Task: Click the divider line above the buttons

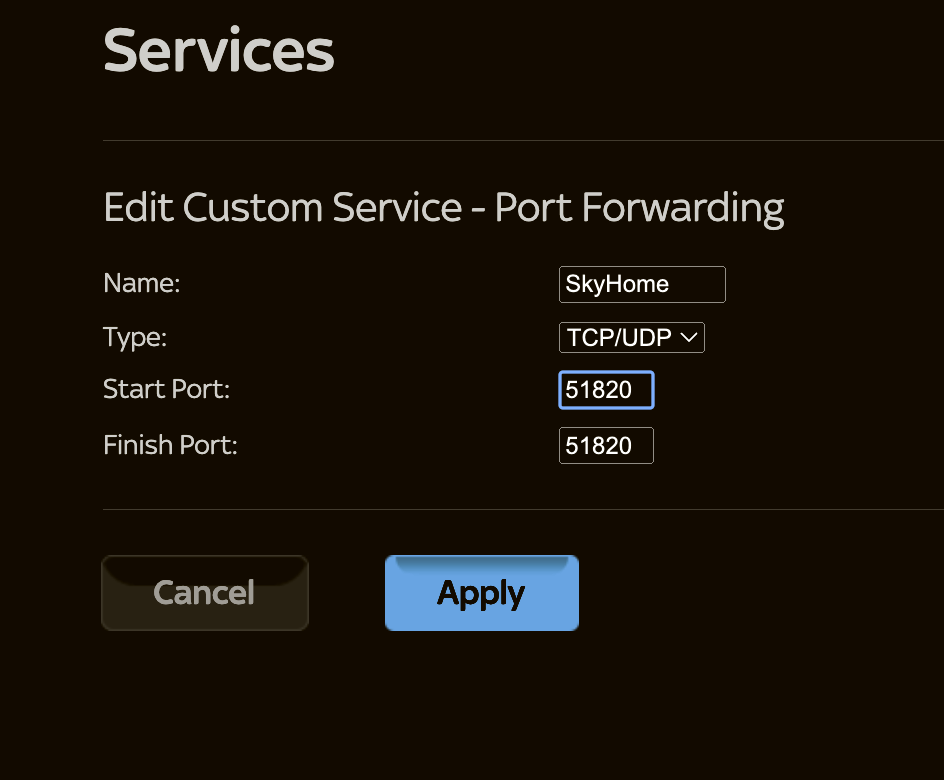Action: pyautogui.click(x=520, y=508)
